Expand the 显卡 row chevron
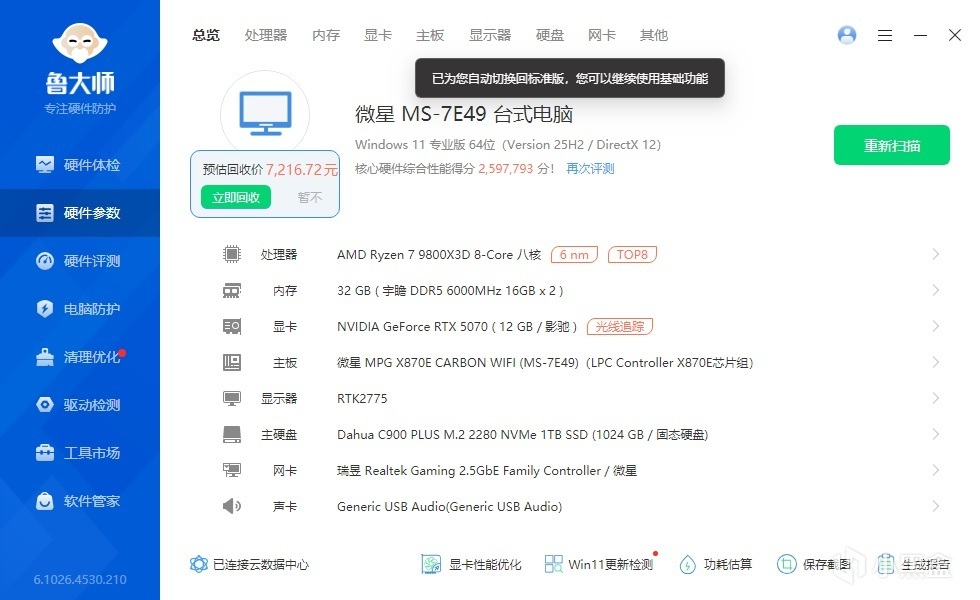This screenshot has width=980, height=600. (x=936, y=326)
